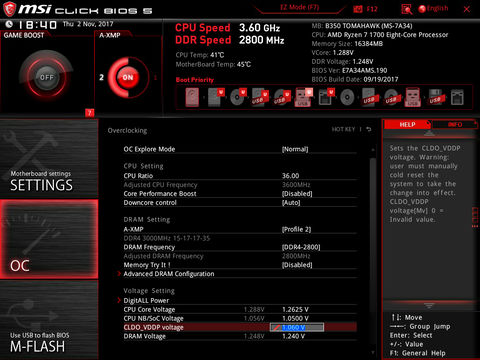Select A-XMP profile number 1
Screen dimensions: 480x360
155,77
